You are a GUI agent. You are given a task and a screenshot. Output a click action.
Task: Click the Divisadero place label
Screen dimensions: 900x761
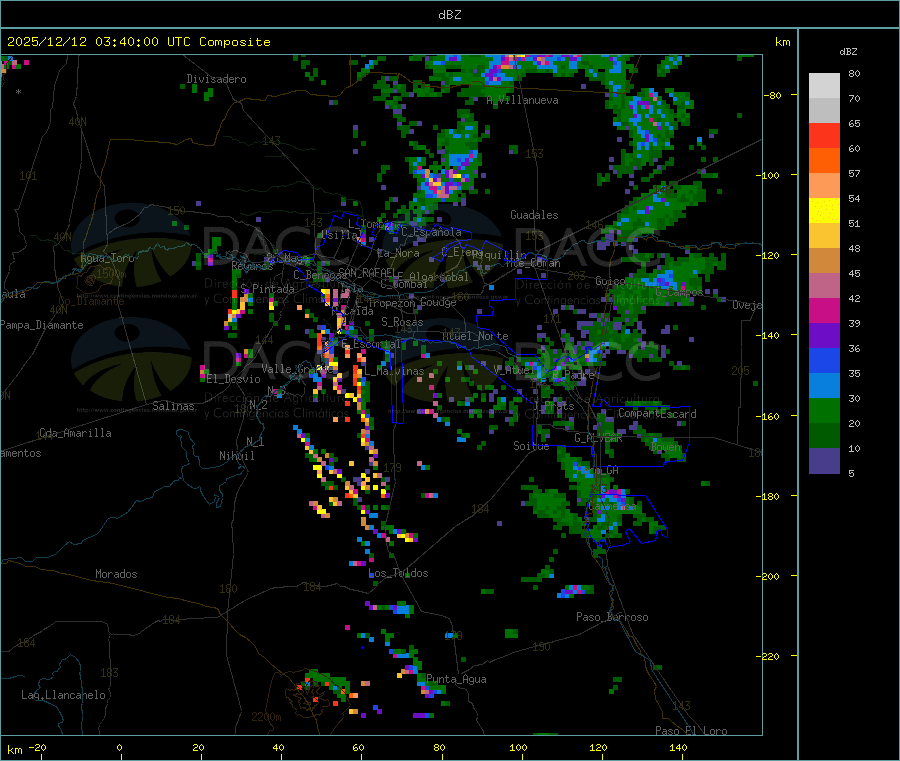coord(216,79)
